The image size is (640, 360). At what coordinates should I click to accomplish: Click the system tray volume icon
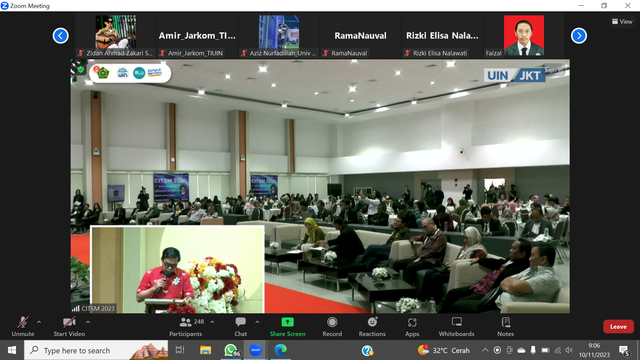pyautogui.click(x=569, y=350)
